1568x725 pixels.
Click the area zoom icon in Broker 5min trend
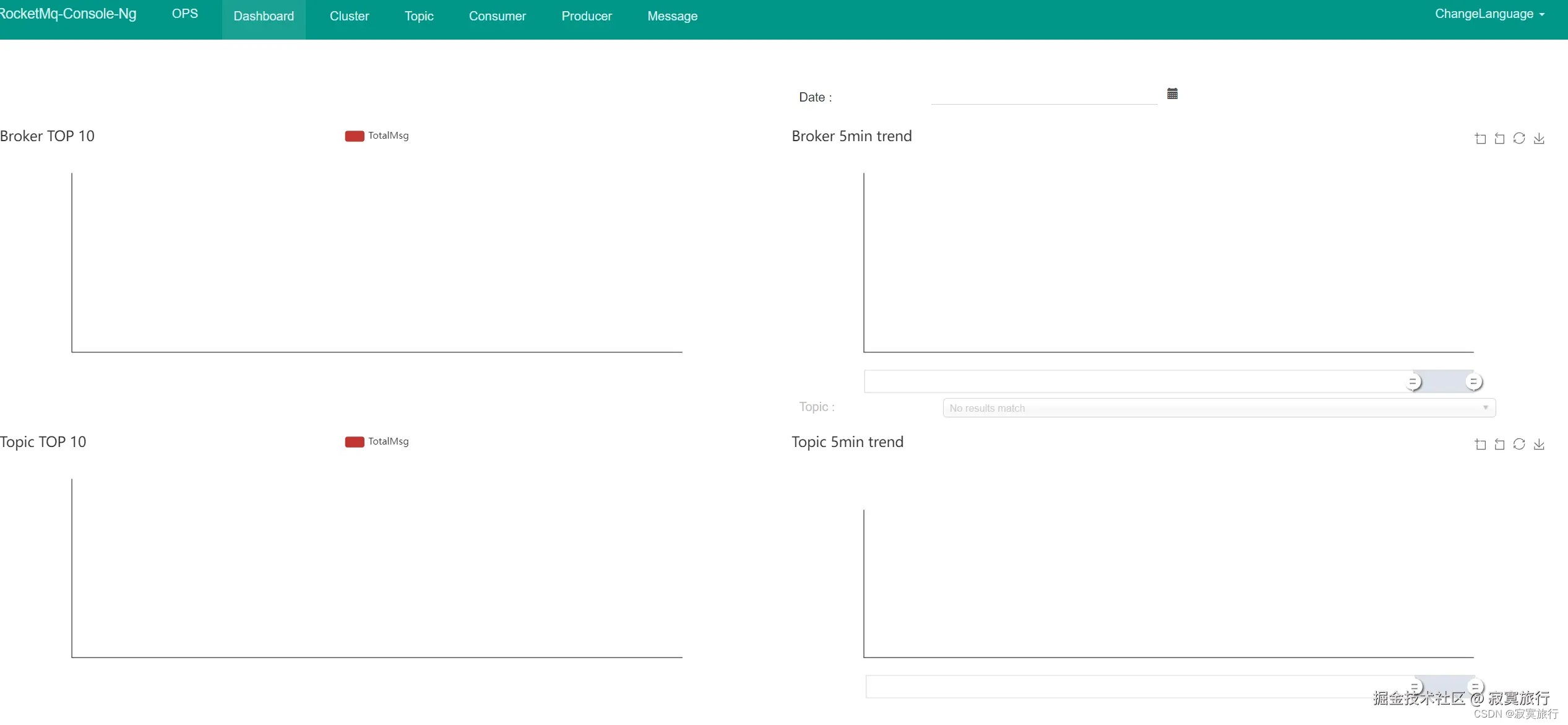(1480, 139)
